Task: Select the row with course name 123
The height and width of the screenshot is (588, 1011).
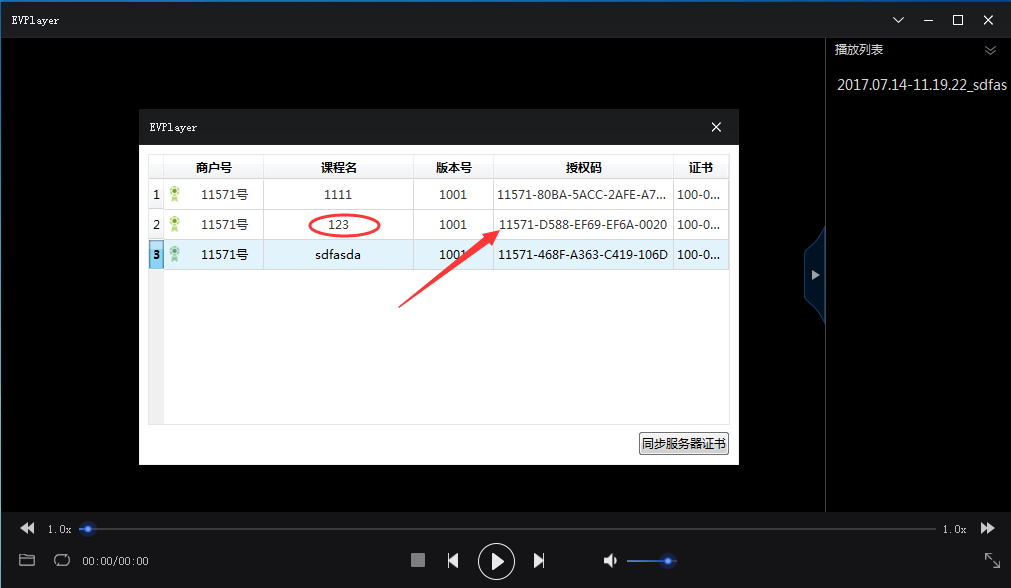Action: coord(340,224)
